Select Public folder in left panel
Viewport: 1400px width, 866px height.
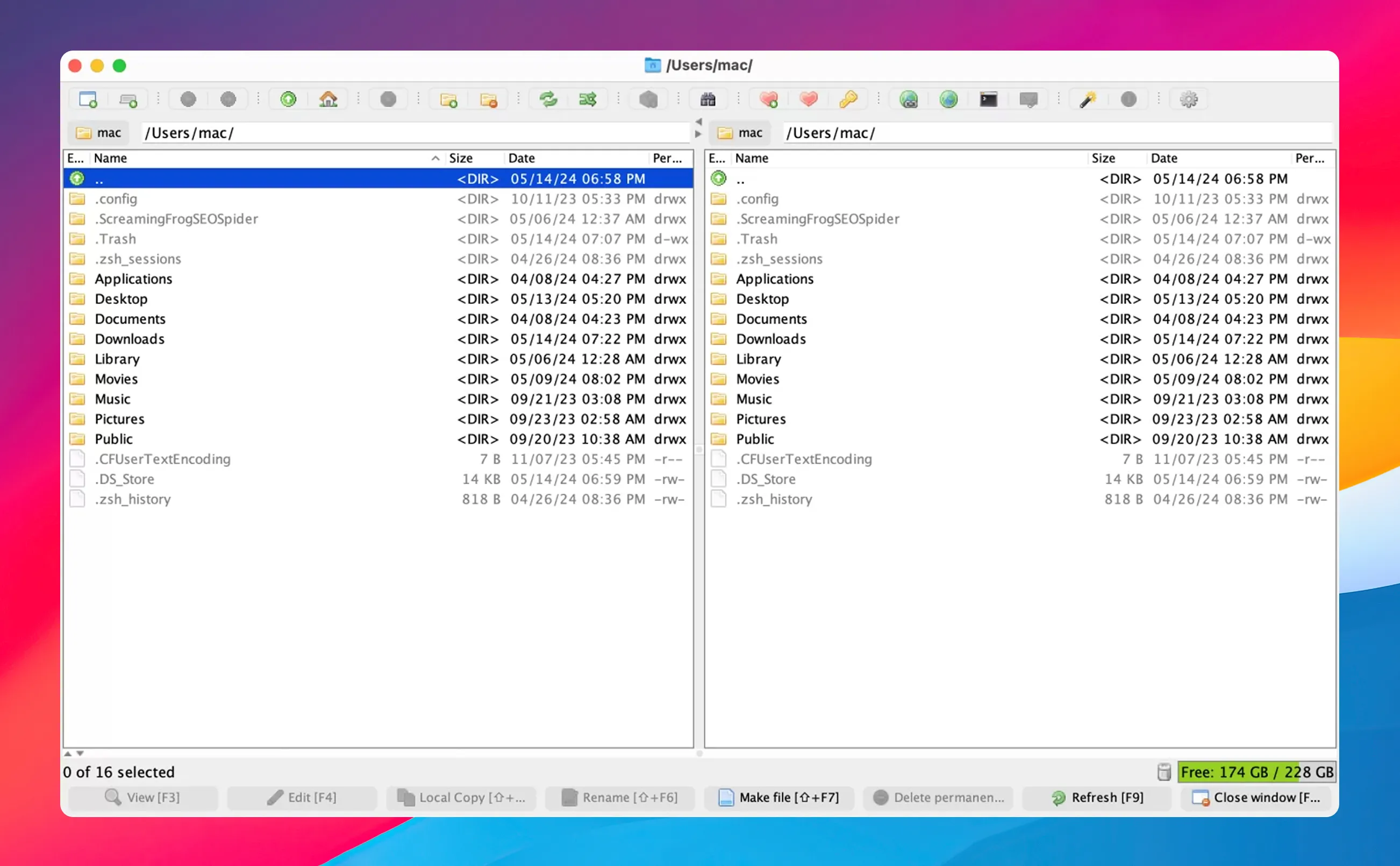point(378,439)
